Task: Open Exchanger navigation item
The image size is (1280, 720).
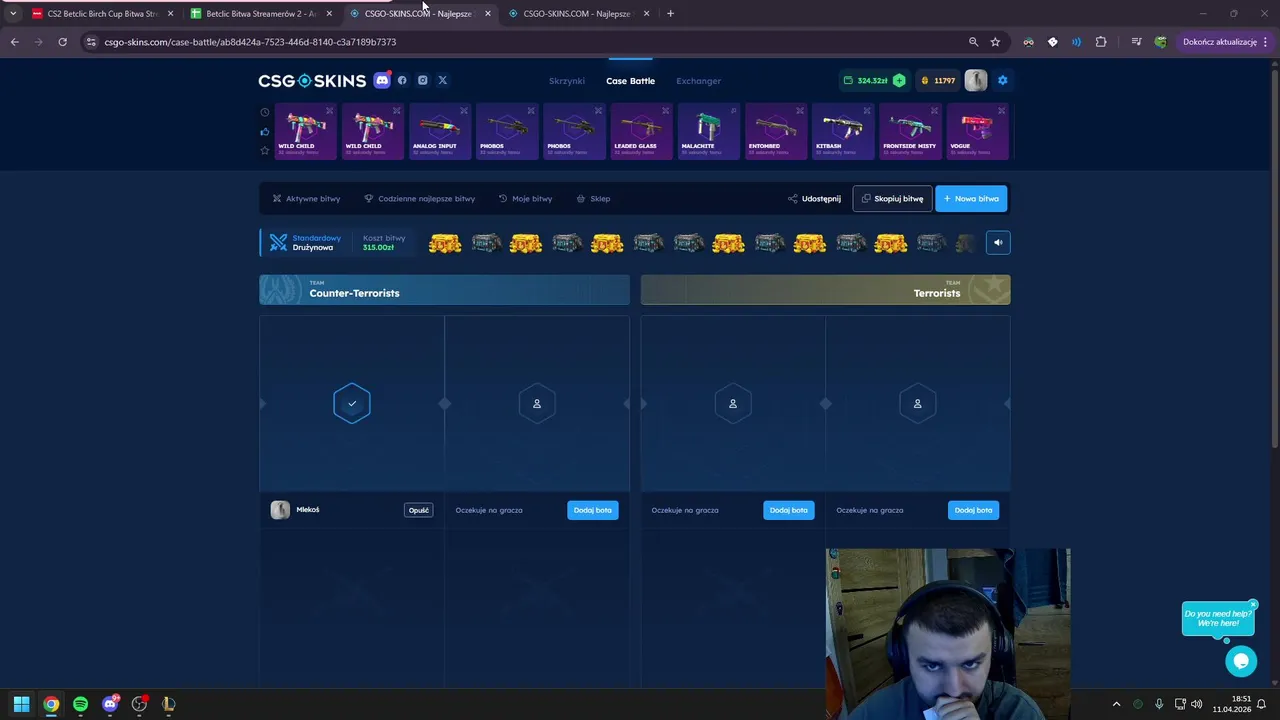Action: click(698, 81)
